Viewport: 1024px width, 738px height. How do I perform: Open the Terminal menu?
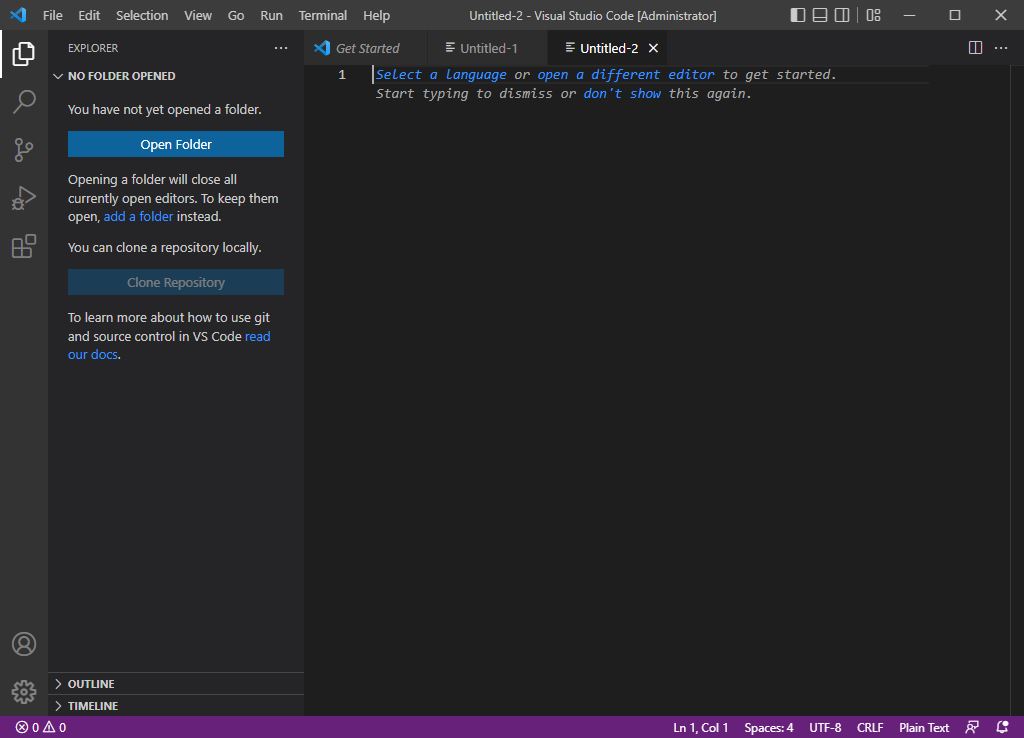(323, 15)
